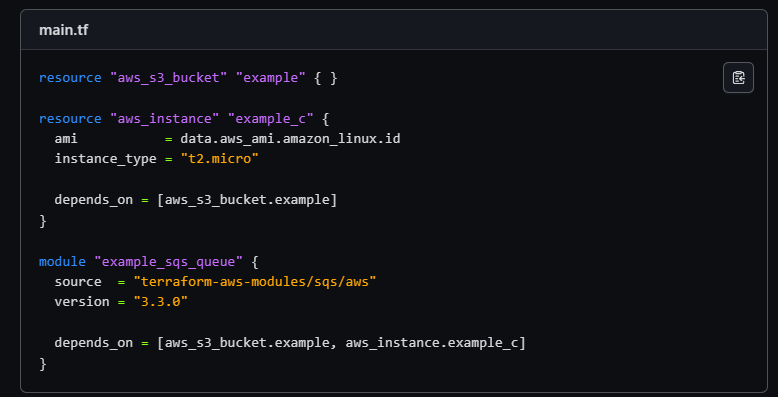This screenshot has height=397, width=778.
Task: Click the "3.3.0" version string
Action: pyautogui.click(x=161, y=302)
